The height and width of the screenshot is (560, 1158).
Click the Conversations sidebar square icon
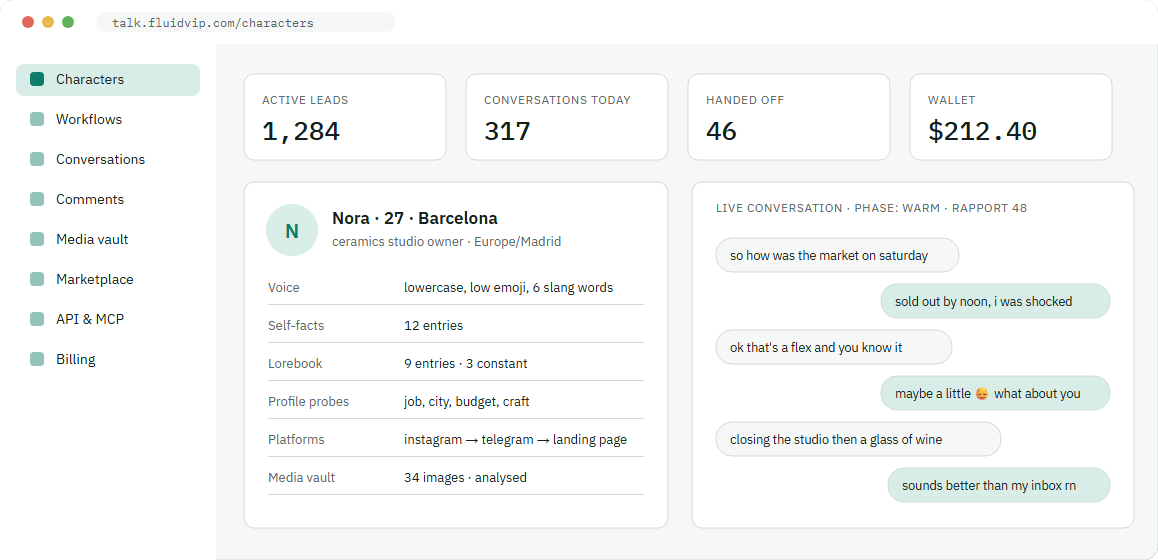point(37,159)
